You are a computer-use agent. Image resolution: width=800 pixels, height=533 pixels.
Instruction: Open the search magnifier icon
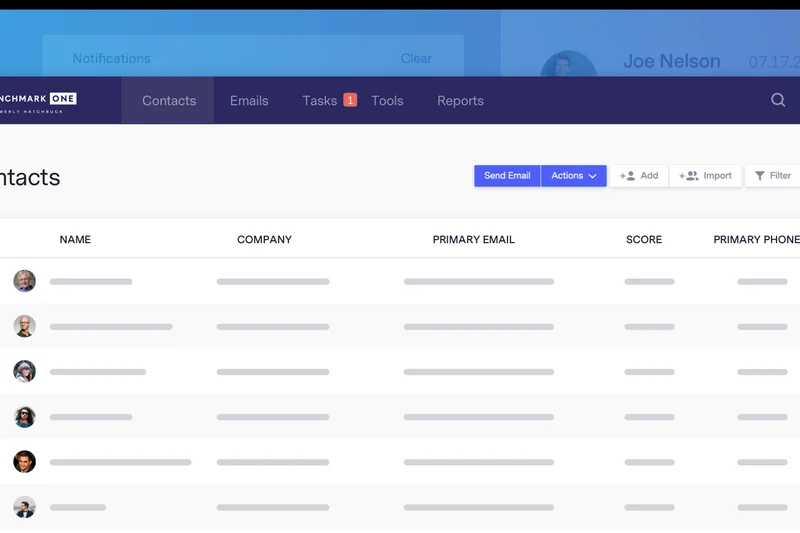(778, 100)
